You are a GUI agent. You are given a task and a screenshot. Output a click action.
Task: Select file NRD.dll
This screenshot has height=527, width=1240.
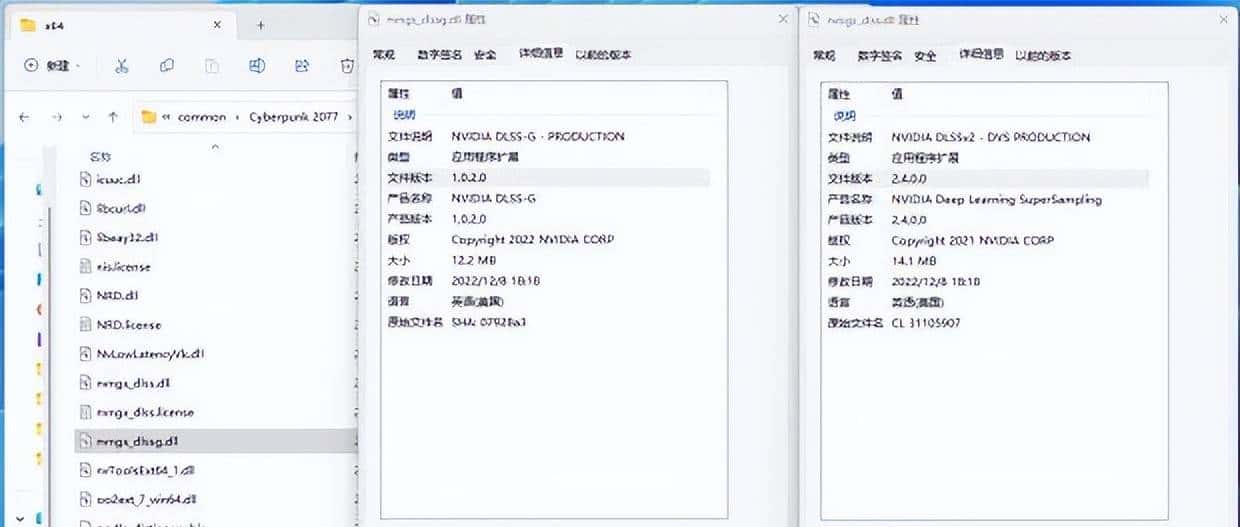(x=117, y=296)
